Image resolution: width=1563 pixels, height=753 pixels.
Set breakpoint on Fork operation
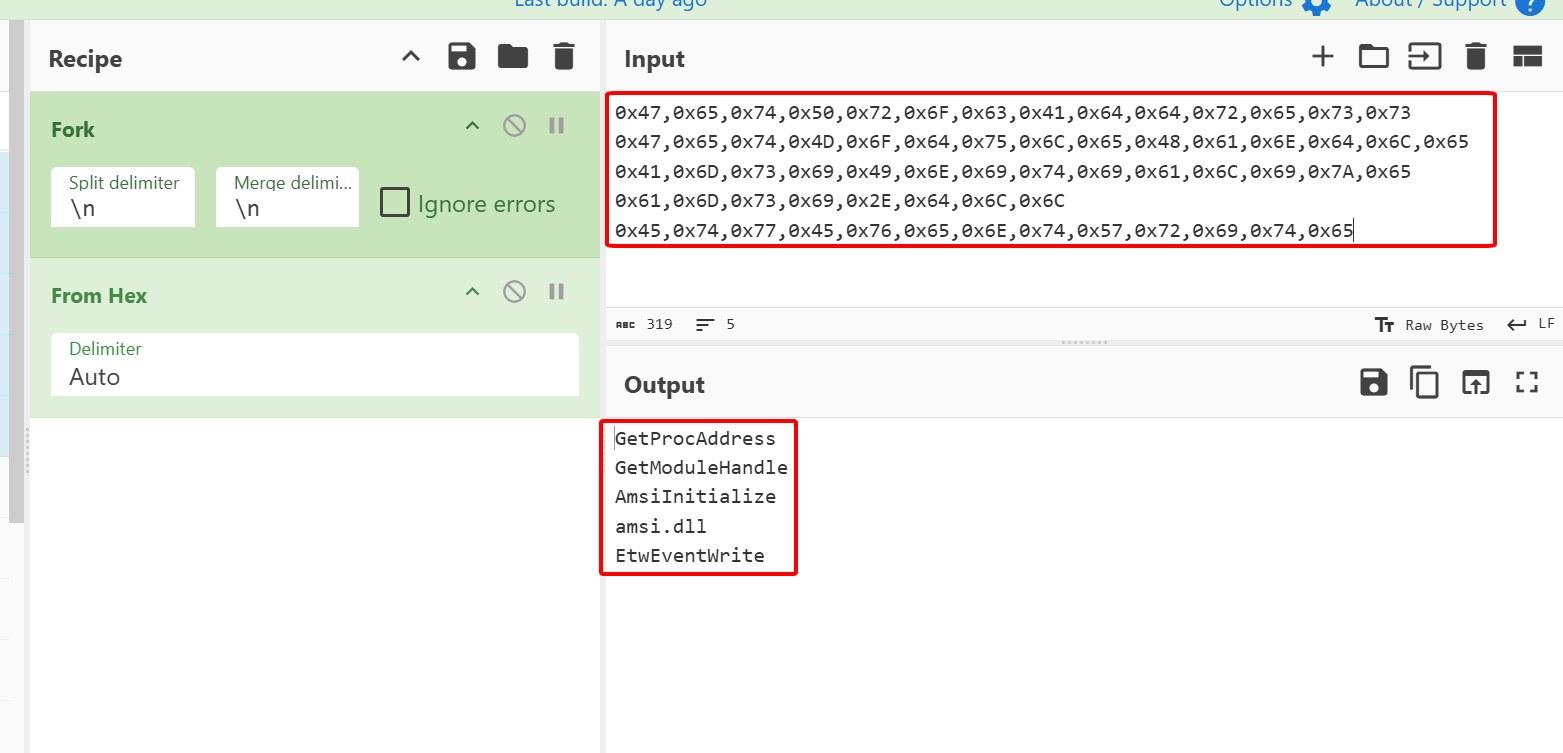click(557, 126)
